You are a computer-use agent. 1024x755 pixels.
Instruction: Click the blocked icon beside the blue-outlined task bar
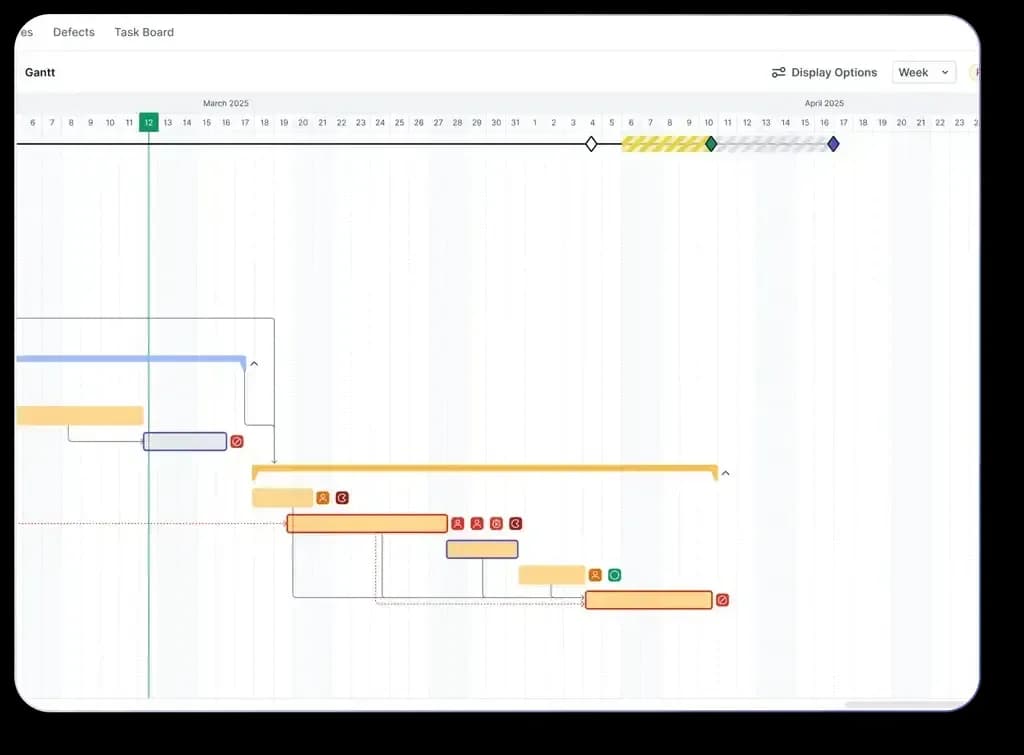click(x=237, y=442)
